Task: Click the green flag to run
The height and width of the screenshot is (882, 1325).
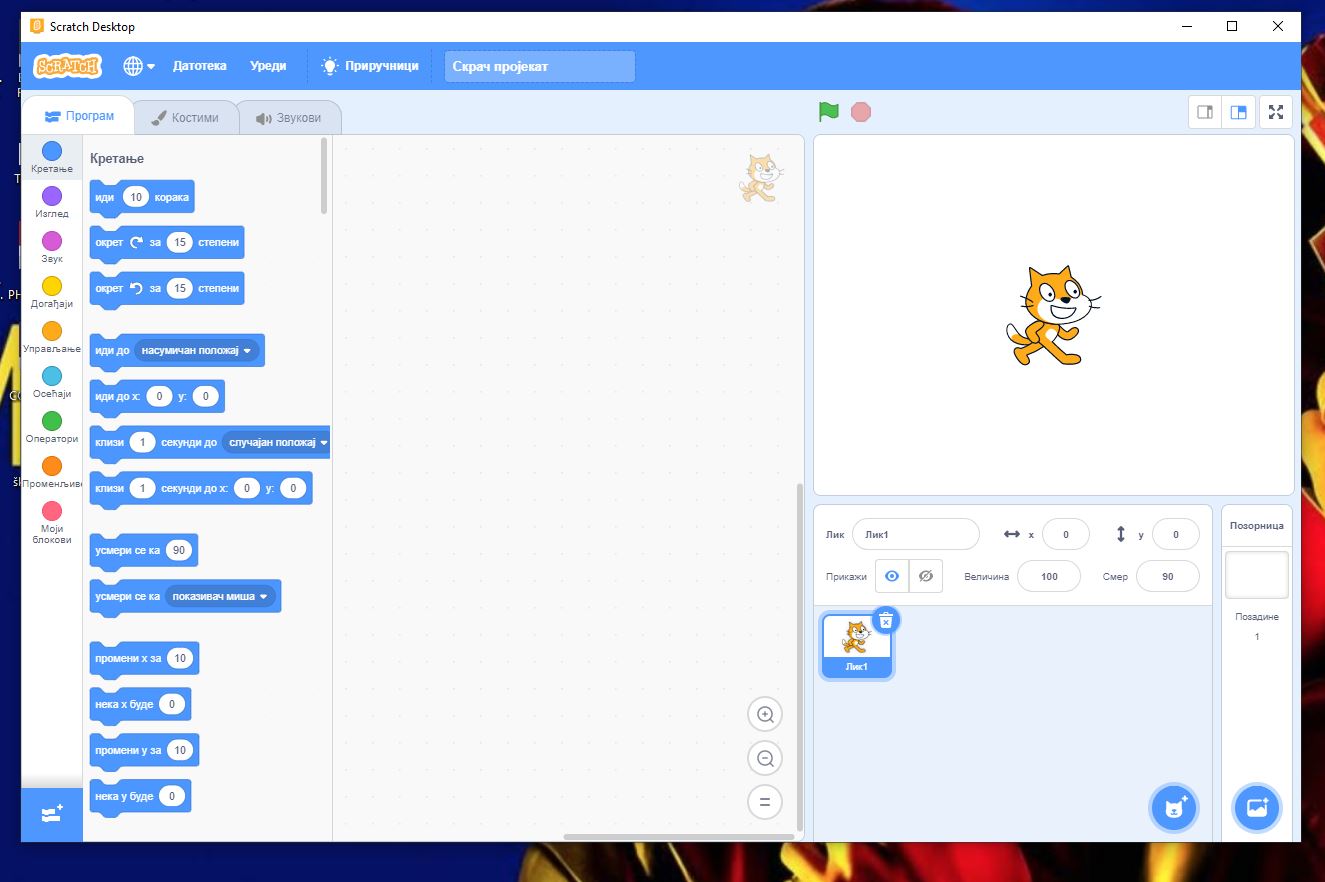Action: coord(828,112)
